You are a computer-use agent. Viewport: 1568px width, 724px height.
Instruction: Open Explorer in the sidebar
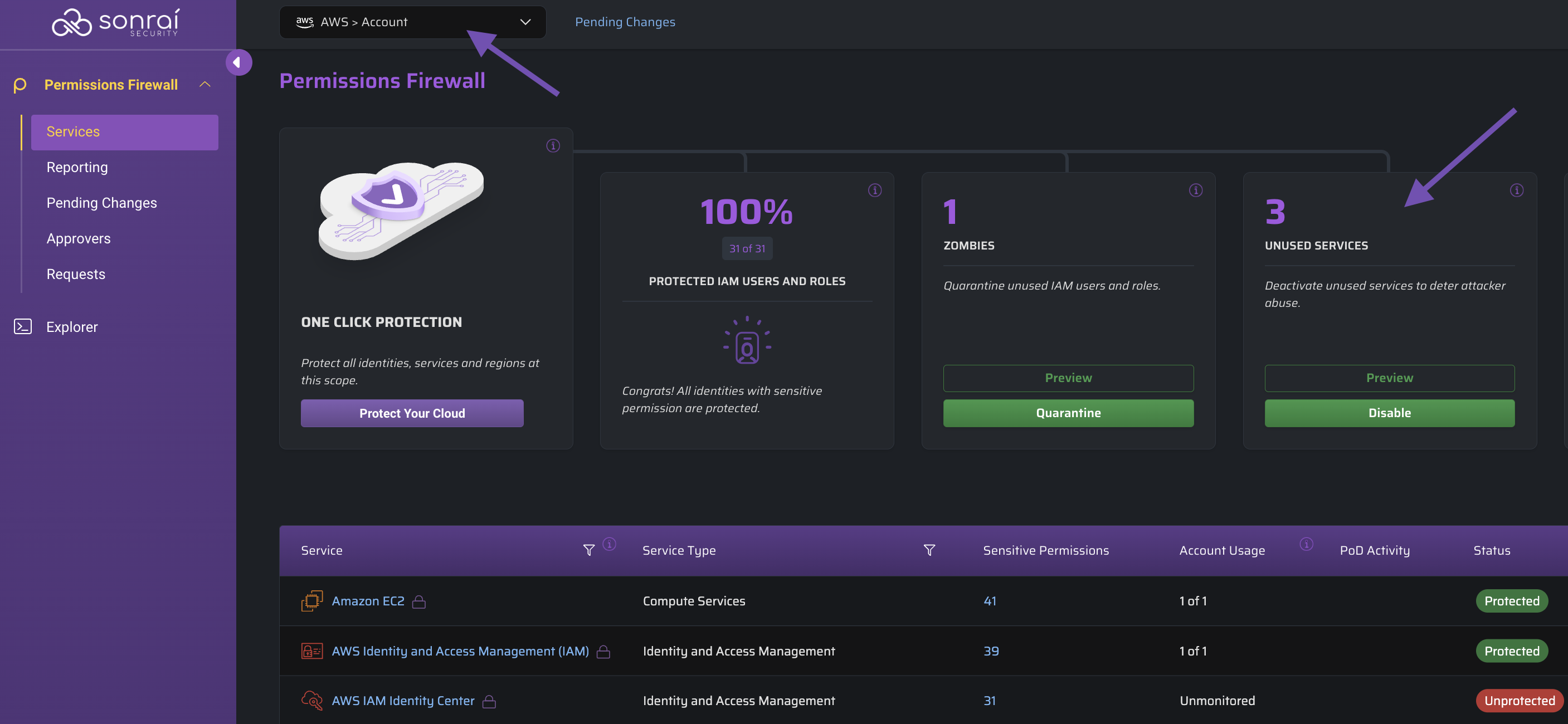click(72, 327)
